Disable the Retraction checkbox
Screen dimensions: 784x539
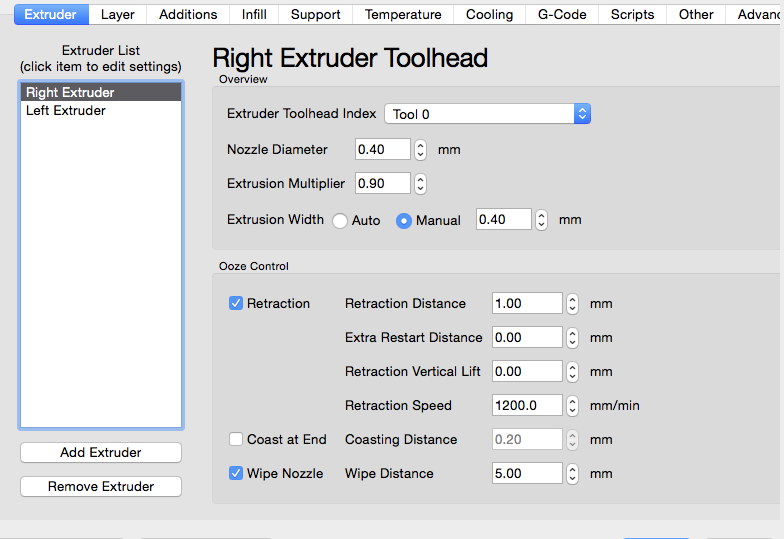(236, 304)
